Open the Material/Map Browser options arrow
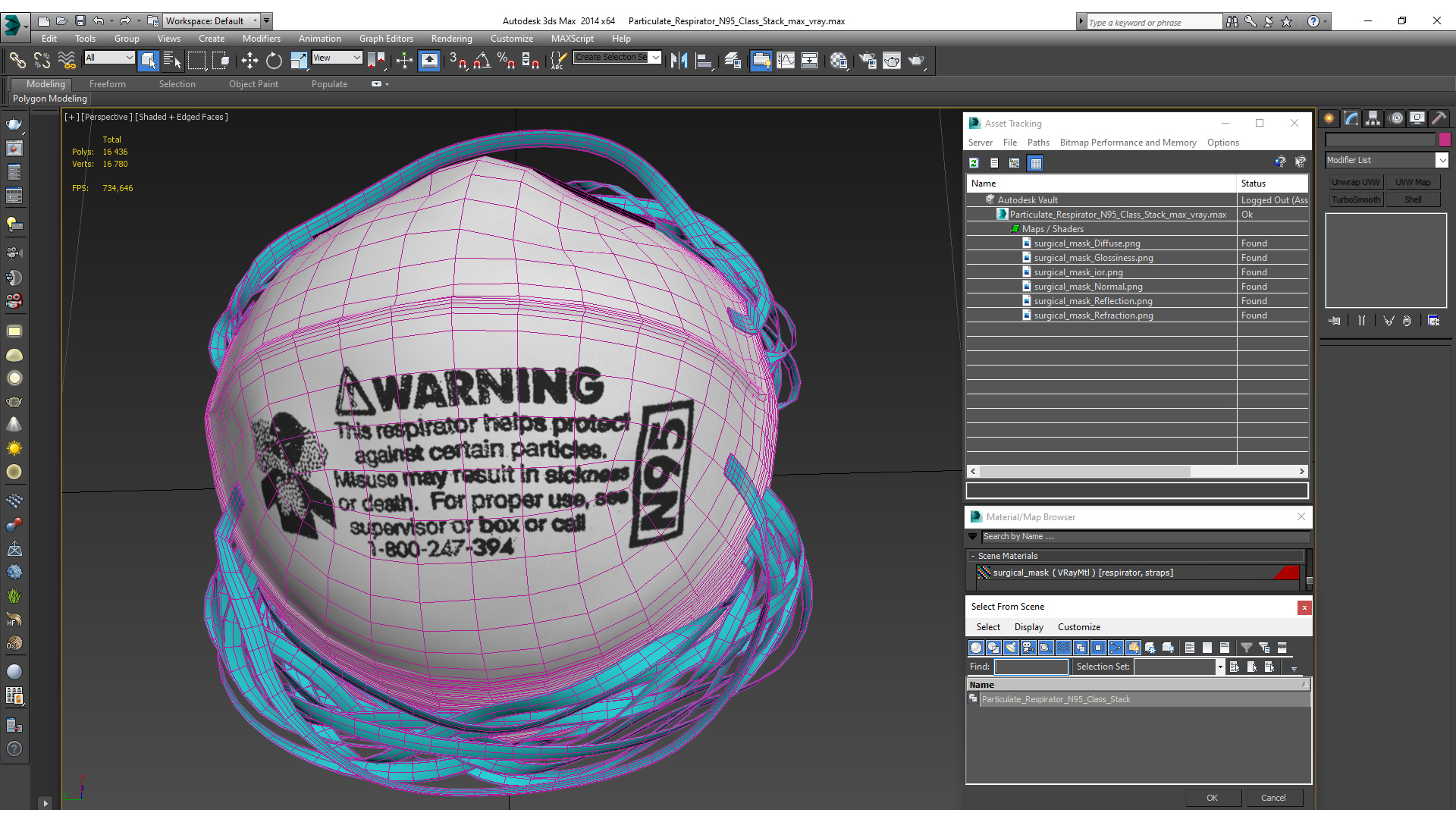 click(x=972, y=537)
